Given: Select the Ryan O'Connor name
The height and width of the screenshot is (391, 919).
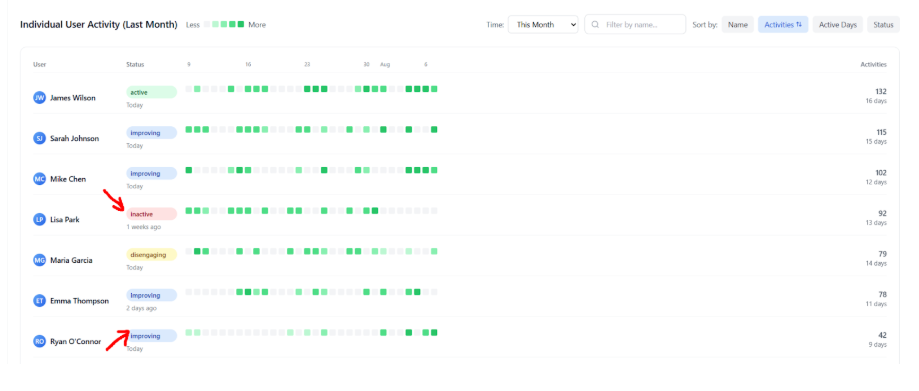Looking at the screenshot, I should click(76, 341).
